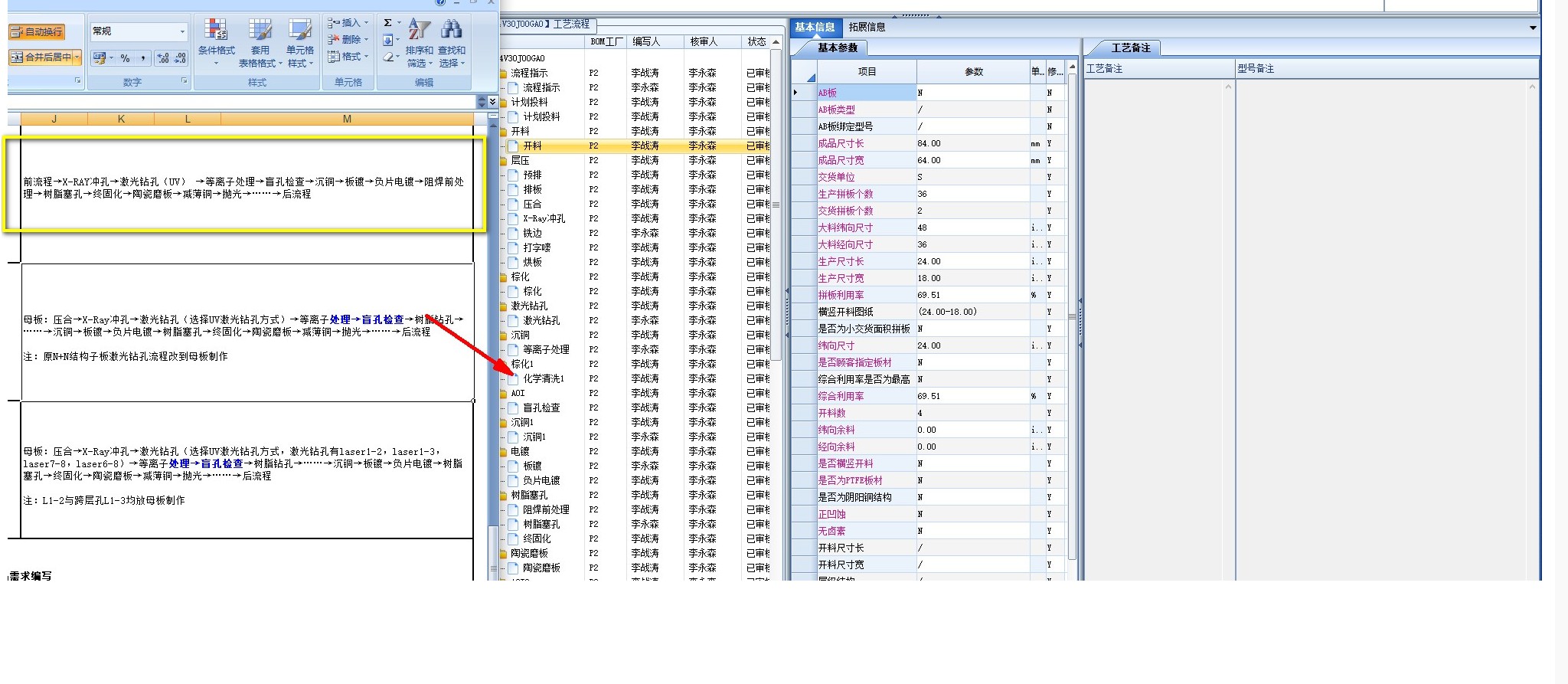Open 单元格样式 cell styles gallery
The height and width of the screenshot is (684, 1568).
click(300, 44)
